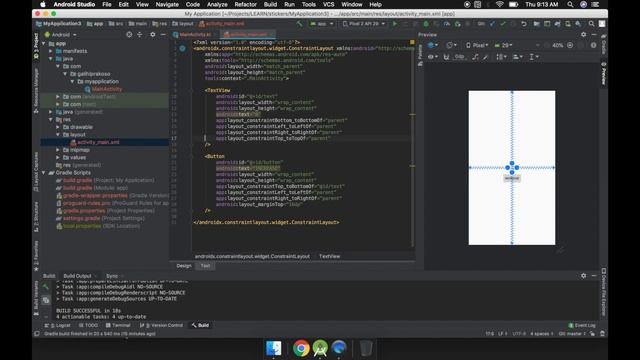Open Build panel settings gear

pos(583,276)
